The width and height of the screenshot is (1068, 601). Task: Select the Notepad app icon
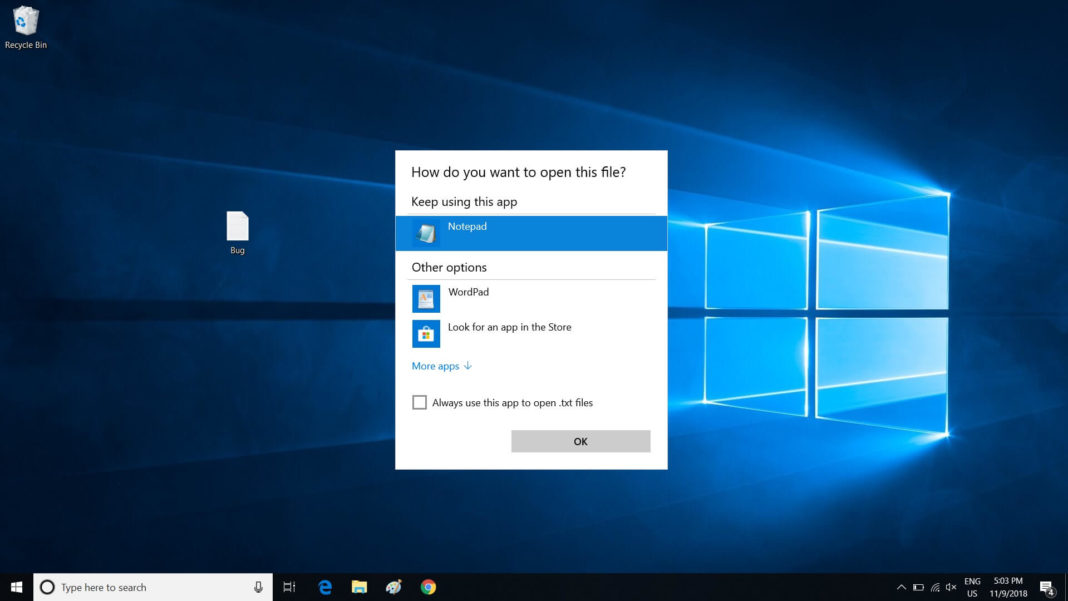[x=426, y=233]
